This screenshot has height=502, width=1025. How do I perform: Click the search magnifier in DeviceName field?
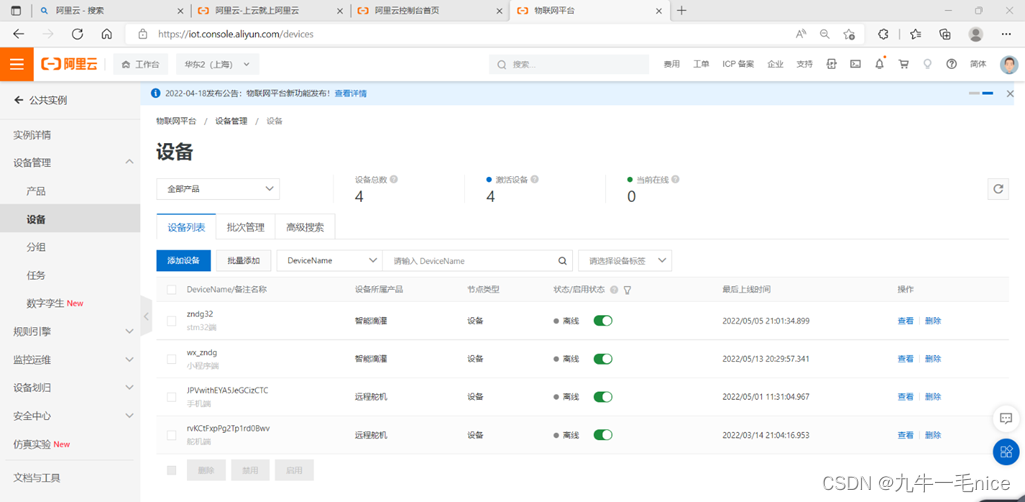562,260
